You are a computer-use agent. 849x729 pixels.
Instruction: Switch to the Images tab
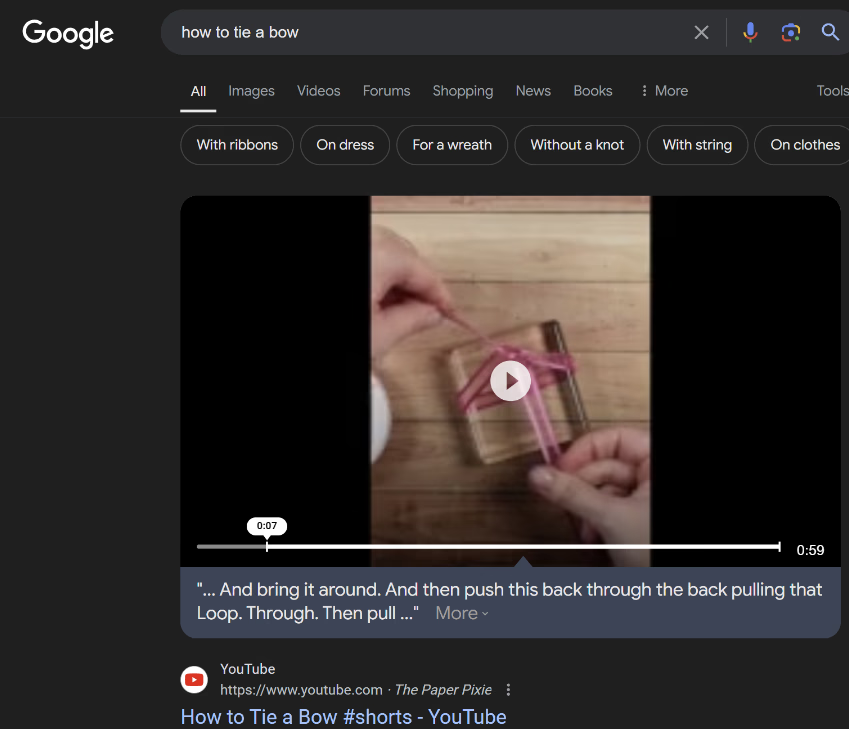click(x=251, y=91)
